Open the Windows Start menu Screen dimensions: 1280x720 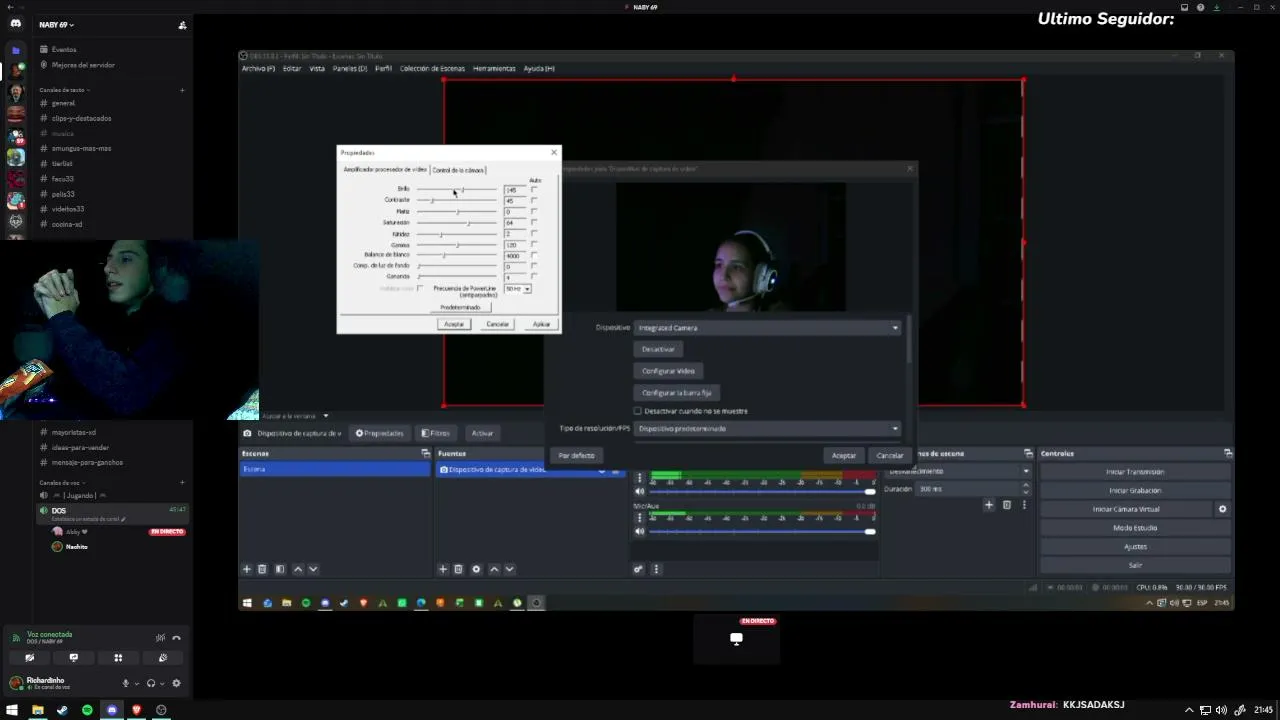coord(12,710)
